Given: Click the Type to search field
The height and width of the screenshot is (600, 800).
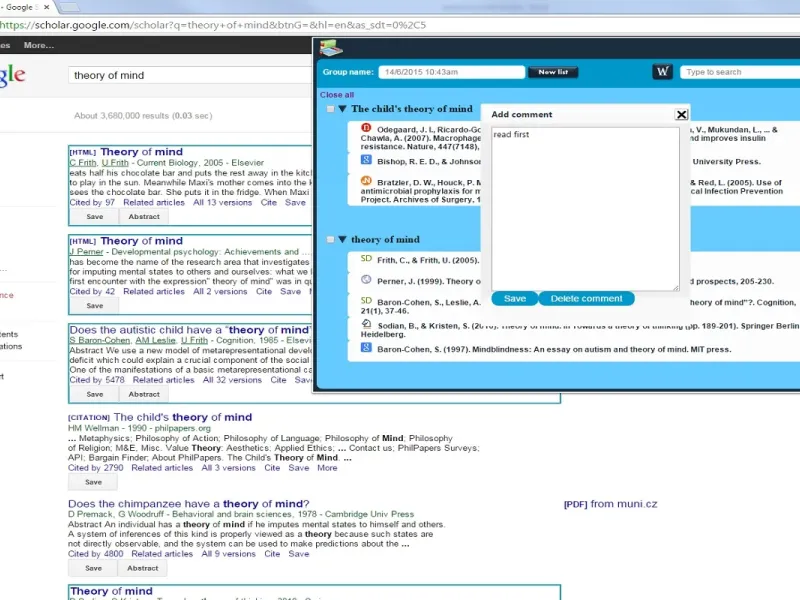Looking at the screenshot, I should click(740, 72).
